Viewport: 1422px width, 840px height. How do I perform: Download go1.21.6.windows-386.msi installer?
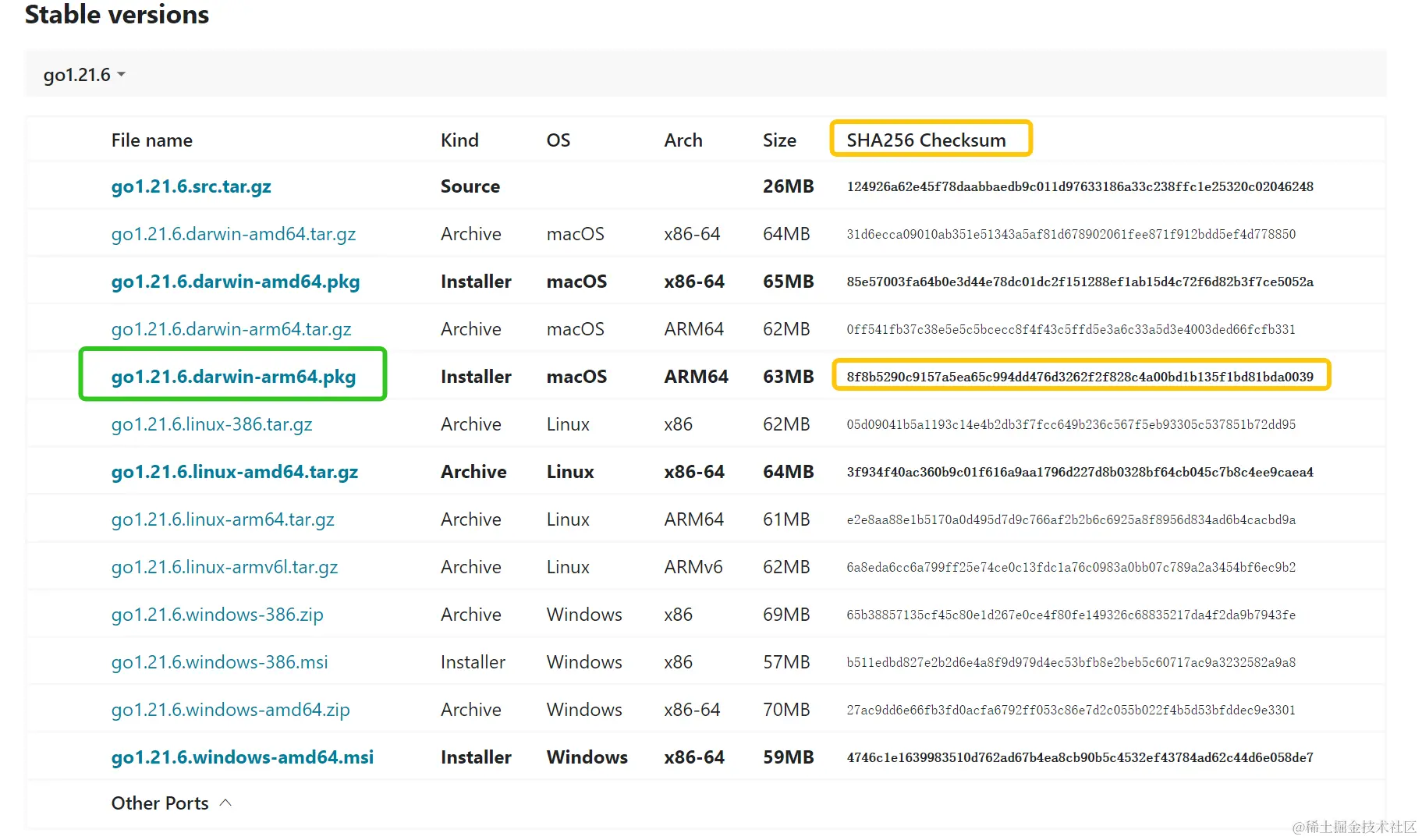pyautogui.click(x=219, y=662)
